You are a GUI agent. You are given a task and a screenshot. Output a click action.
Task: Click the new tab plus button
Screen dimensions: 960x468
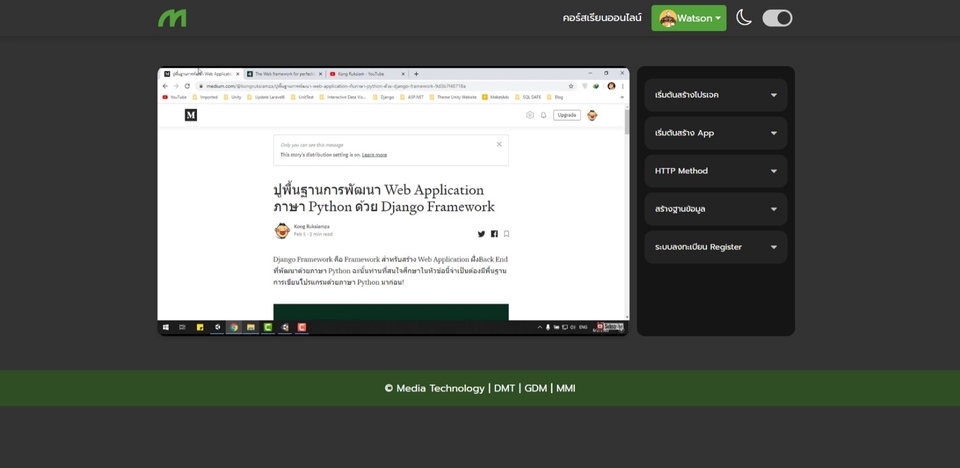[x=416, y=74]
